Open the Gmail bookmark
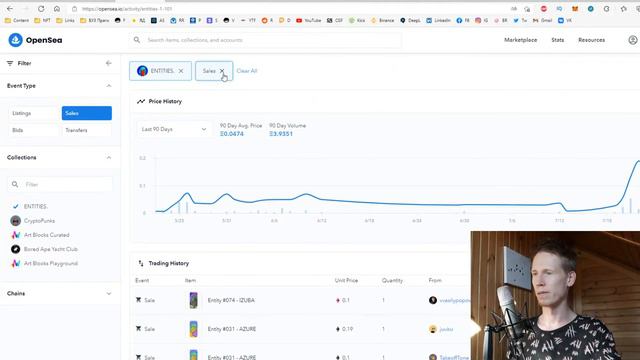This screenshot has height=360, width=640. tap(542, 20)
